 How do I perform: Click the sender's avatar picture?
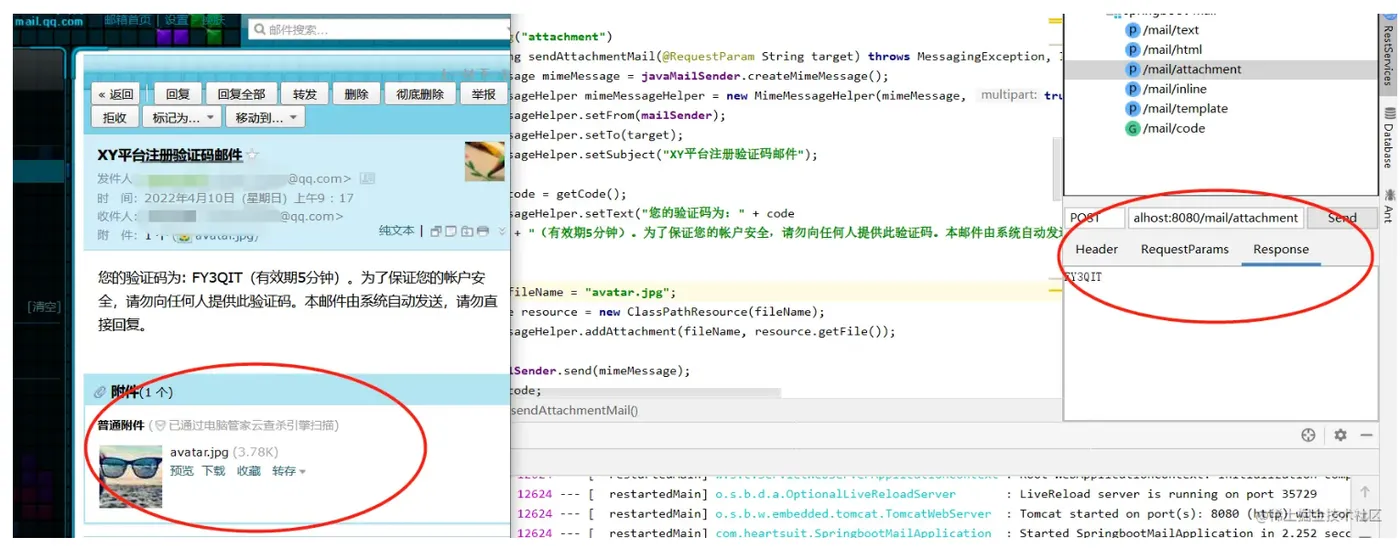tap(484, 161)
